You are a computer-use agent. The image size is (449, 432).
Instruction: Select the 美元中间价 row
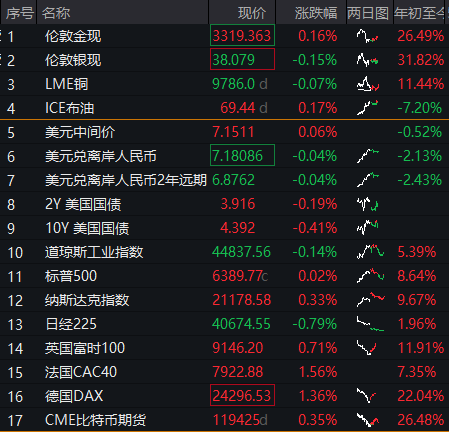point(224,132)
